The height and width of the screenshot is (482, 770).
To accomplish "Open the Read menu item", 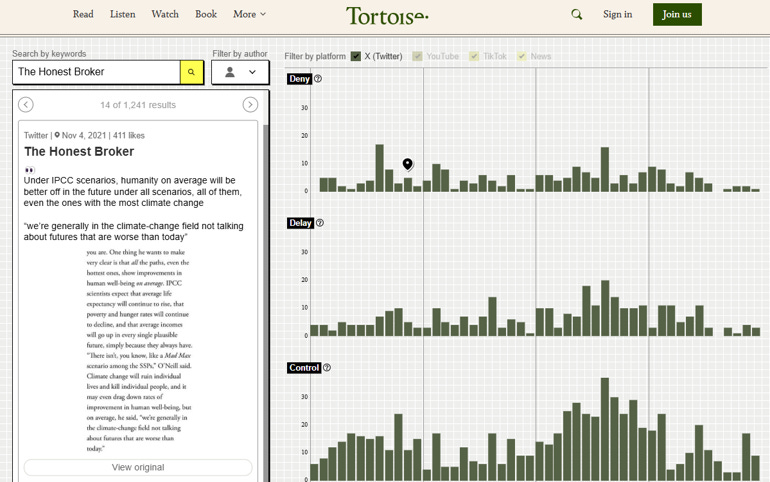I will click(x=83, y=14).
